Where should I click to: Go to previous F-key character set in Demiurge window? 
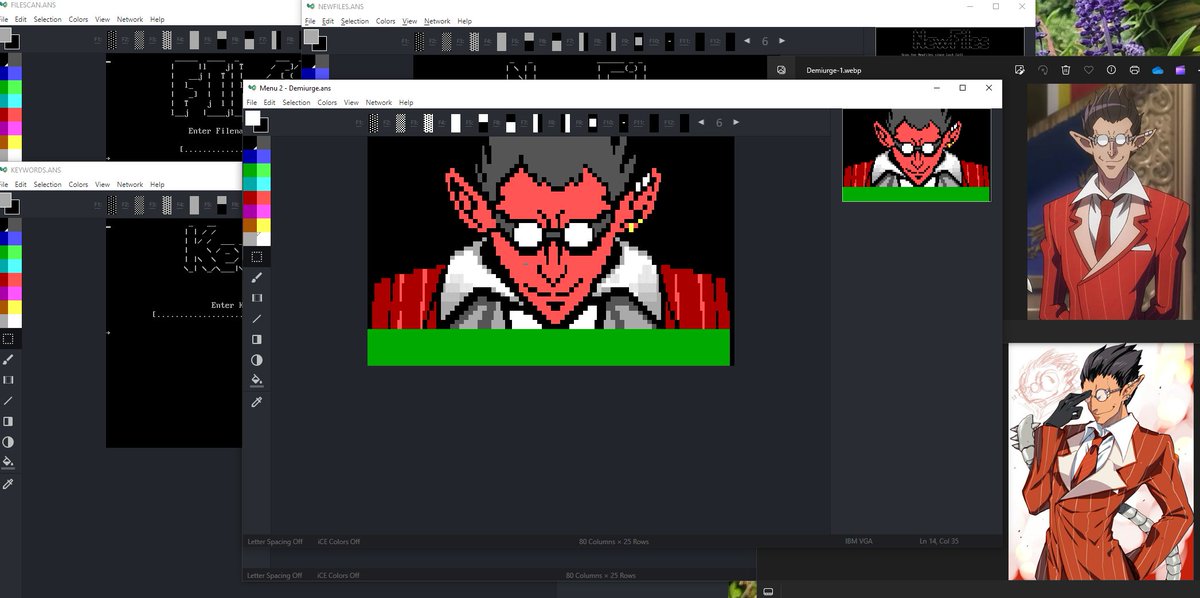pyautogui.click(x=701, y=122)
